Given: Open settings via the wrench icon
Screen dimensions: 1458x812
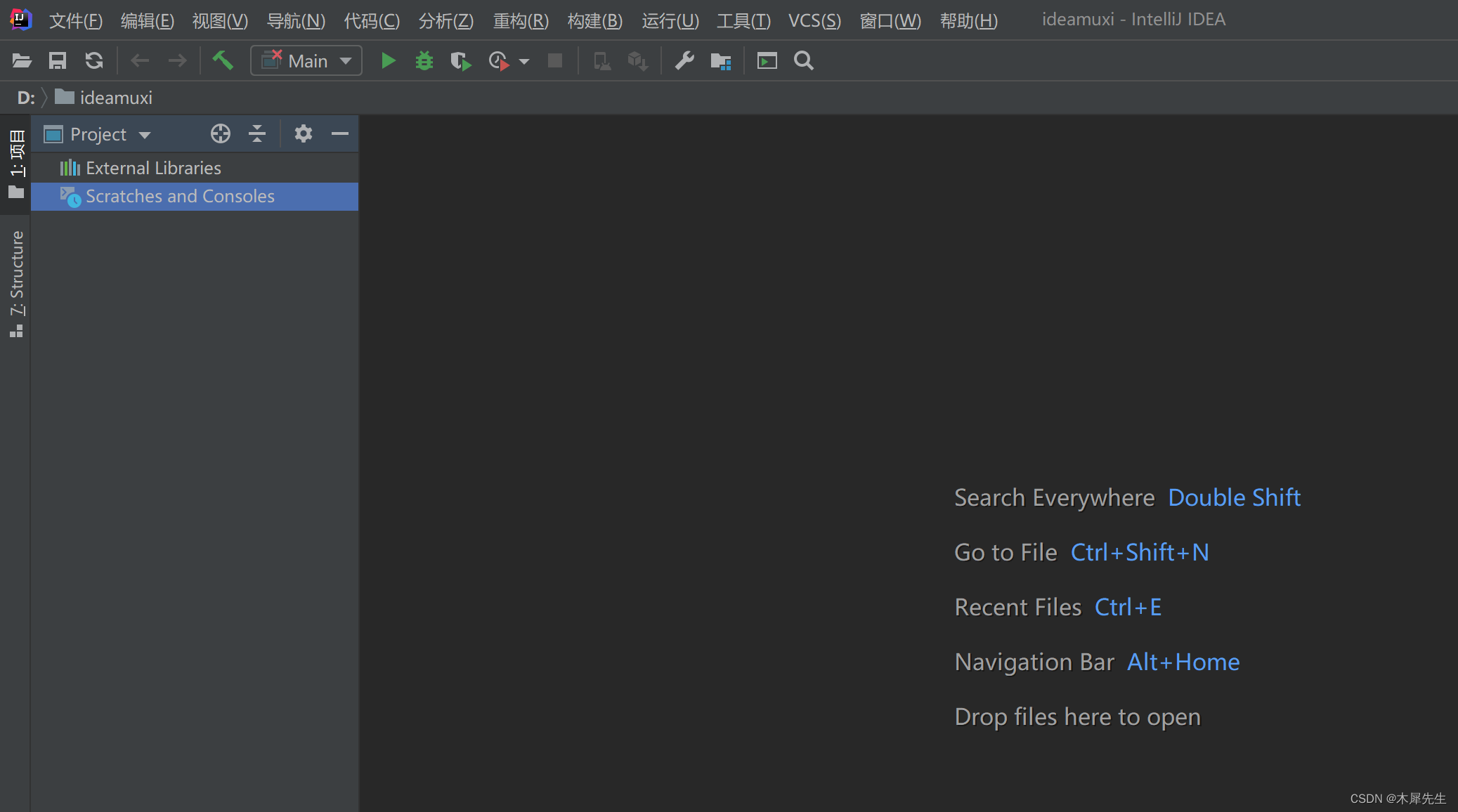Looking at the screenshot, I should (684, 61).
